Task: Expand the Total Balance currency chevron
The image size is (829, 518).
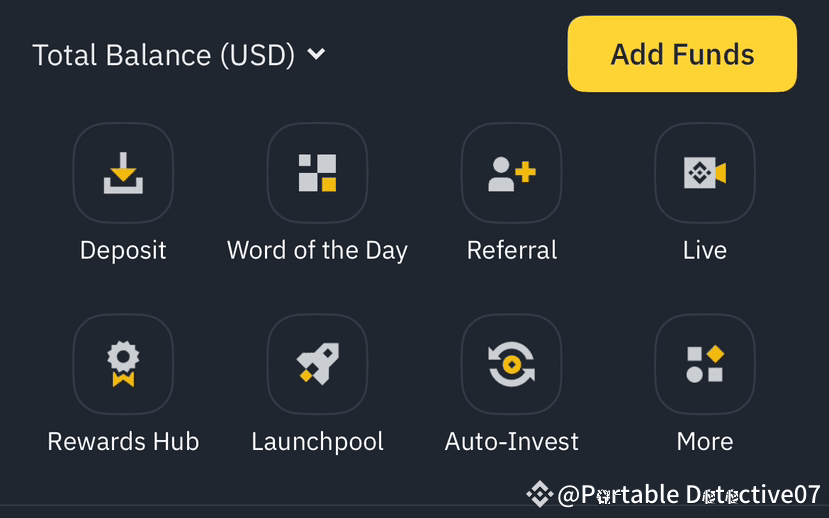Action: pos(316,54)
